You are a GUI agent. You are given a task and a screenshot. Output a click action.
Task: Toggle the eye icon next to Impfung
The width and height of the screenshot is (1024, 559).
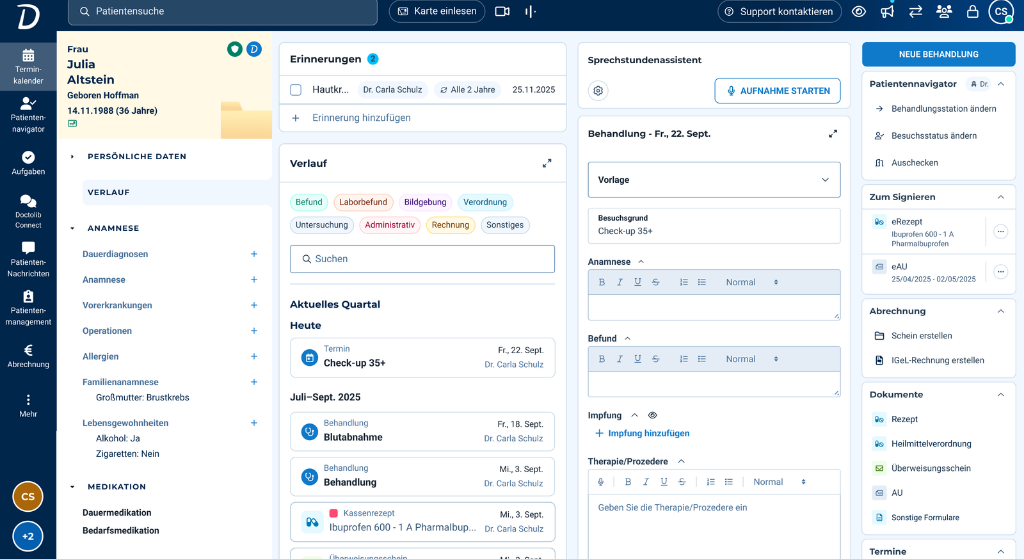(x=652, y=415)
